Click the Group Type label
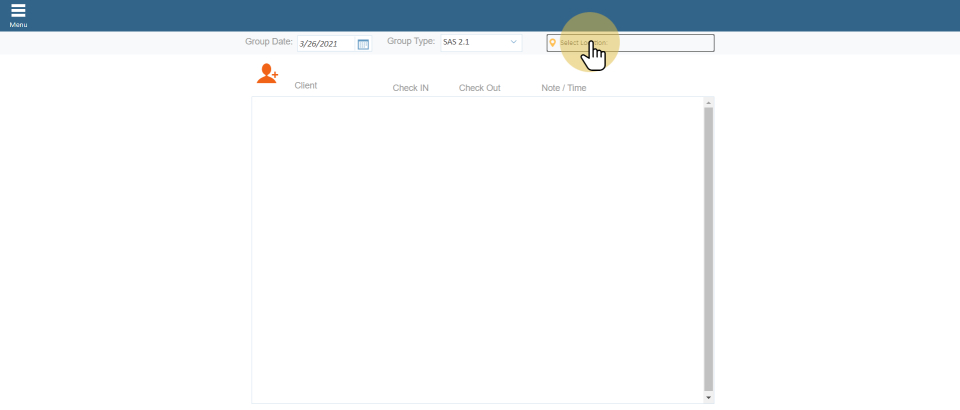Screen dimensions: 960x410 pyautogui.click(x=411, y=42)
